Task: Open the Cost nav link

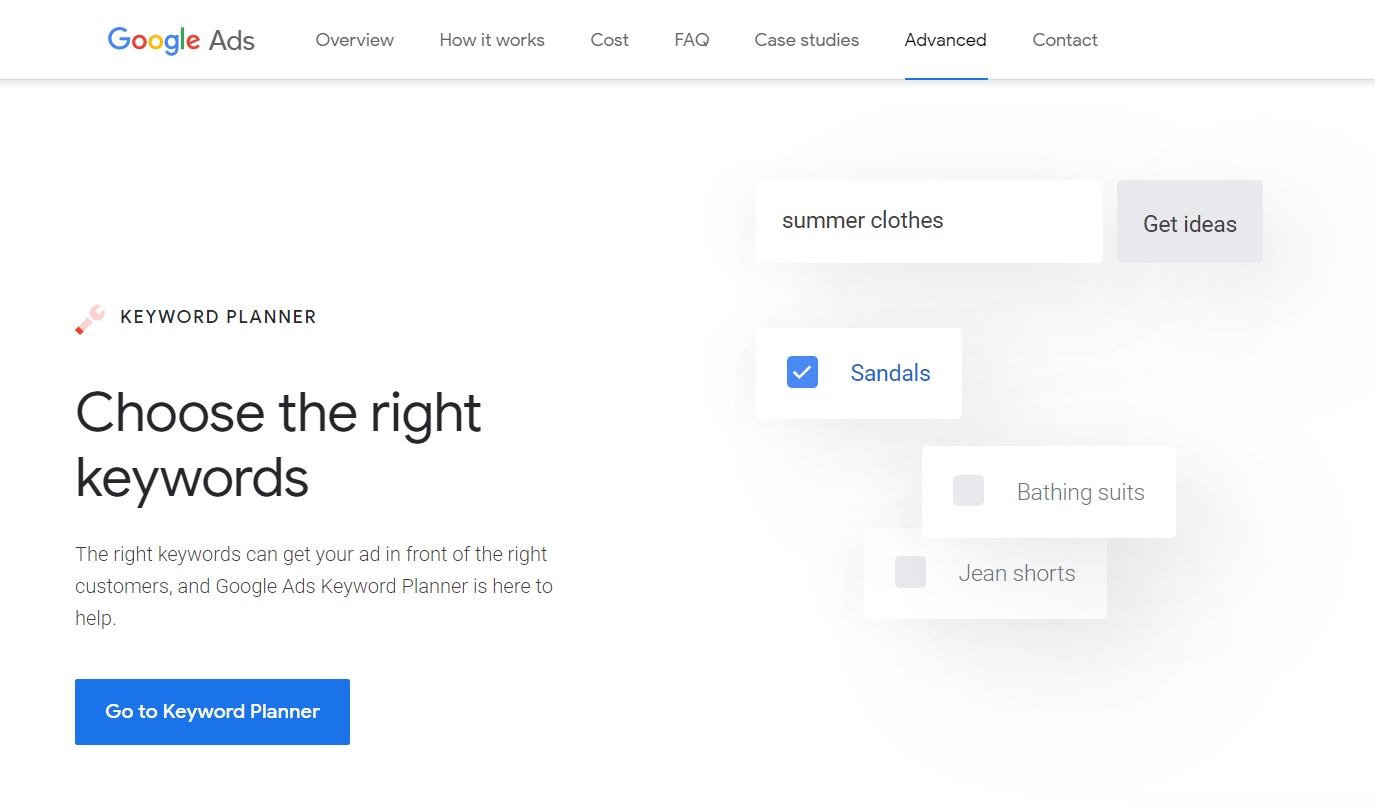Action: 610,40
